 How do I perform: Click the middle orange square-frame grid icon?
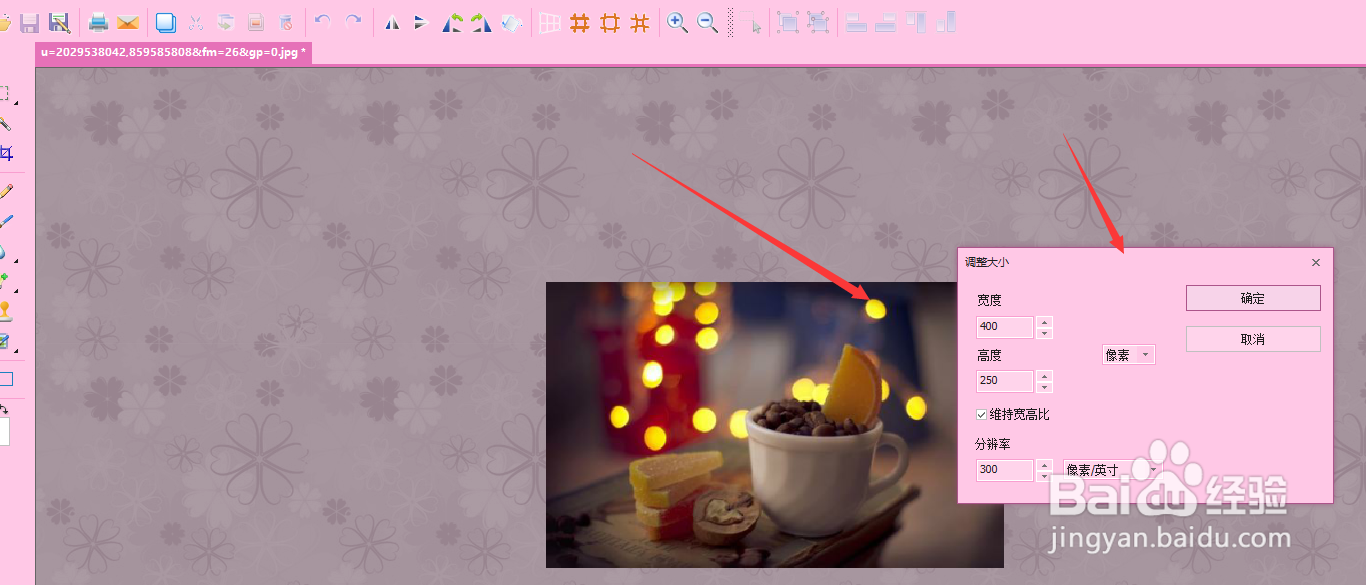point(609,22)
